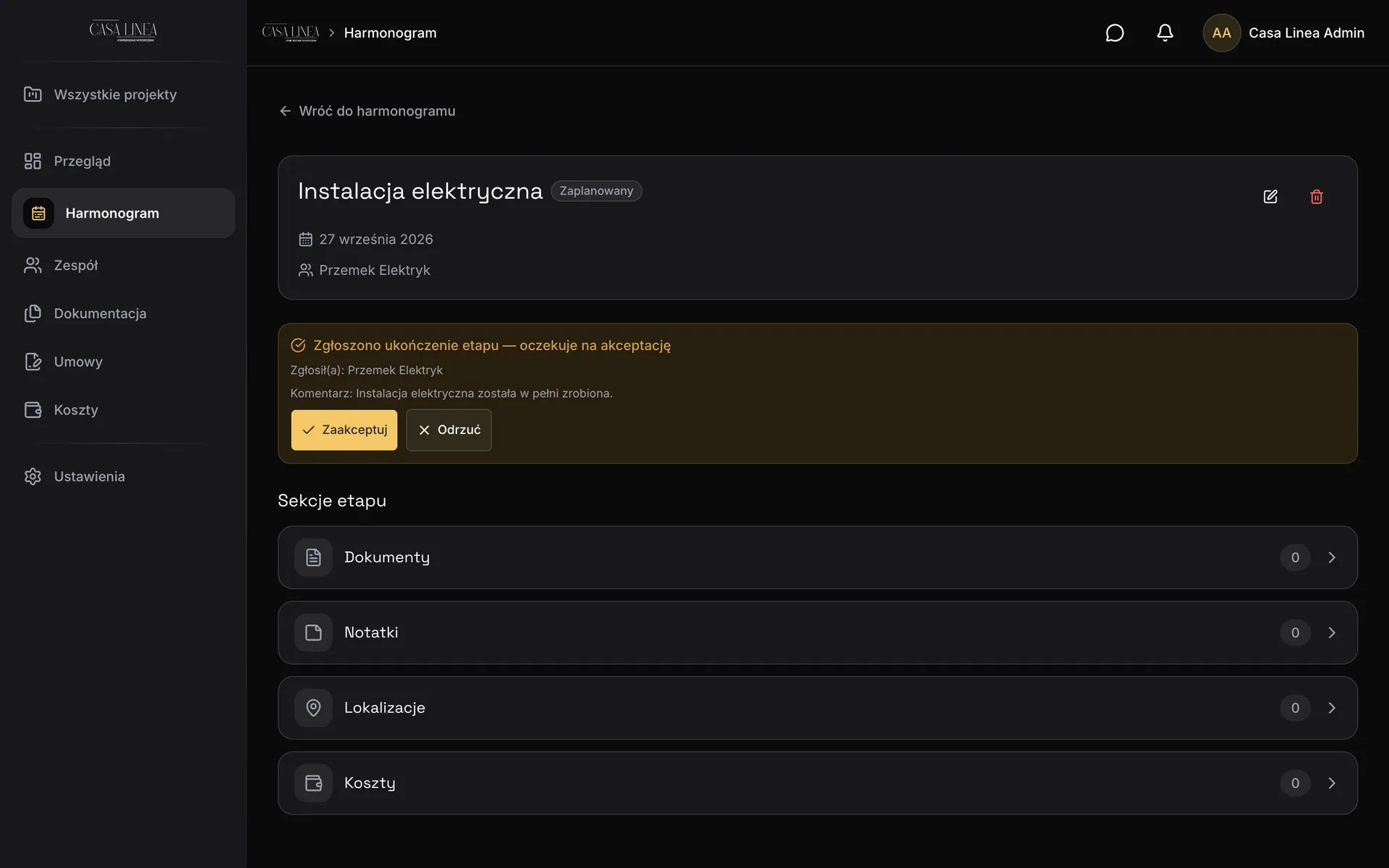Screen dimensions: 1389x868
Task: Open Zespół team page
Action: point(123,265)
